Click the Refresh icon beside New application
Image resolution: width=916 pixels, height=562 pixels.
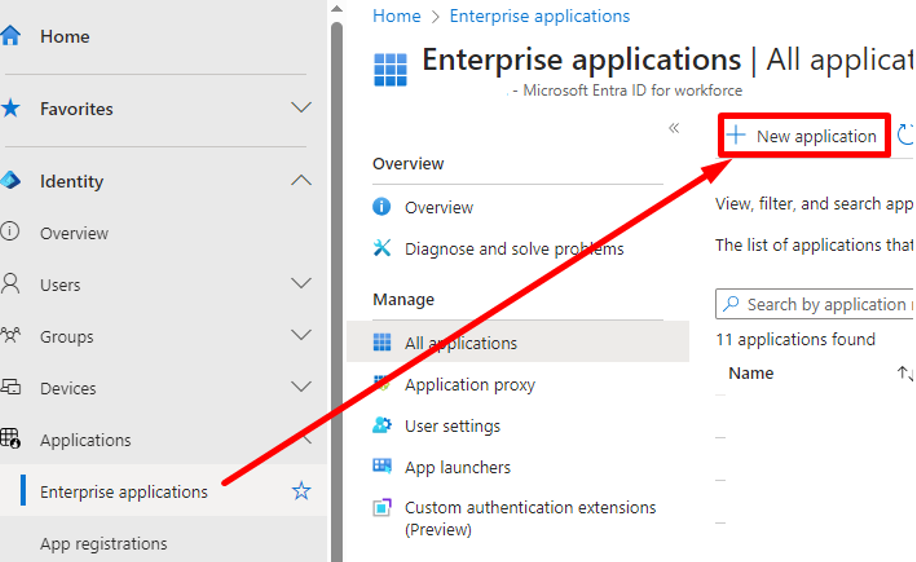tap(906, 136)
